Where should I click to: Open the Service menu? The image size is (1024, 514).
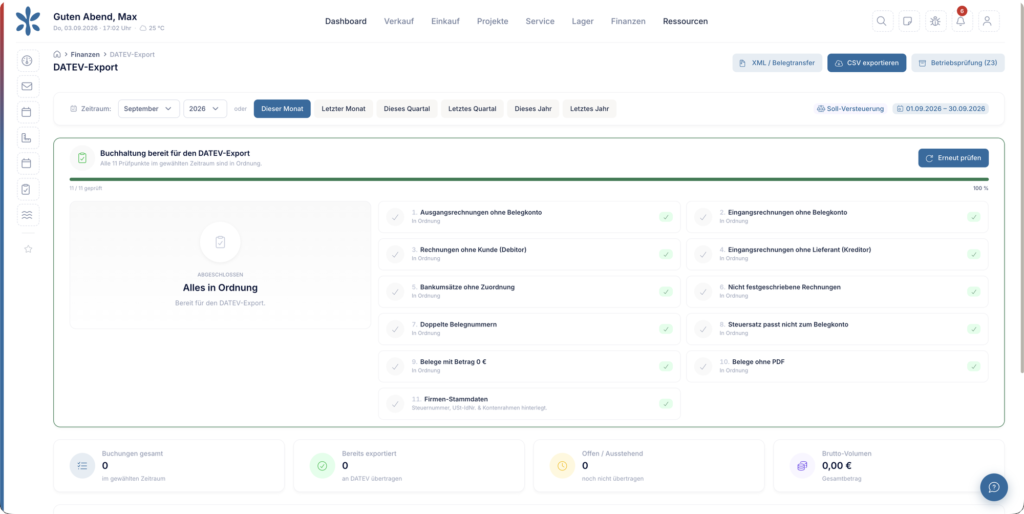(x=540, y=21)
